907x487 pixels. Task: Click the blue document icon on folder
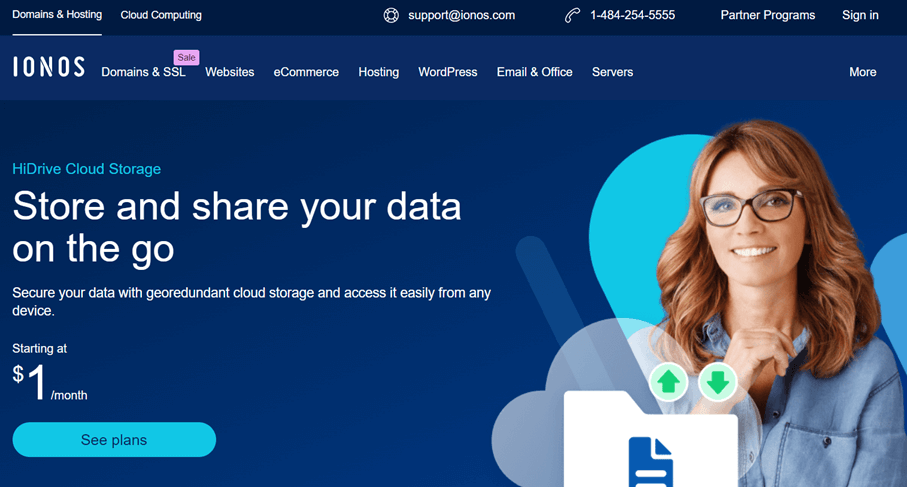point(651,462)
